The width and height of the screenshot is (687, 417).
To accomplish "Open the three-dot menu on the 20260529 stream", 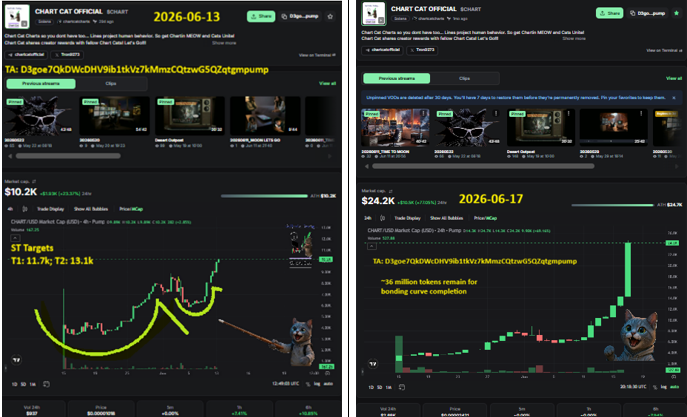I will 641,113.
